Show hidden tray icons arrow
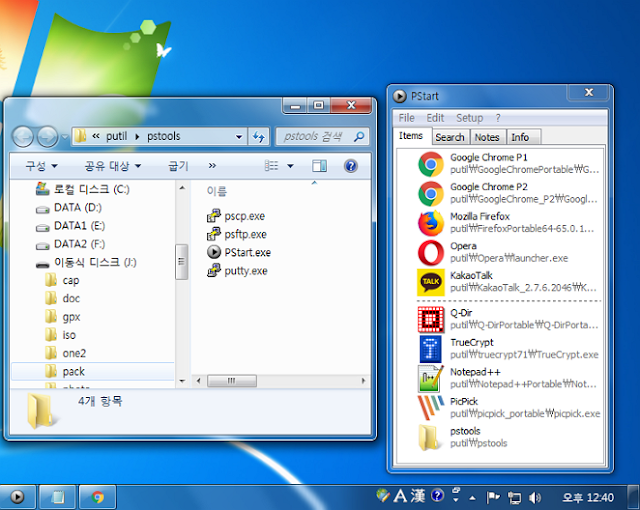640x510 pixels. 472,497
